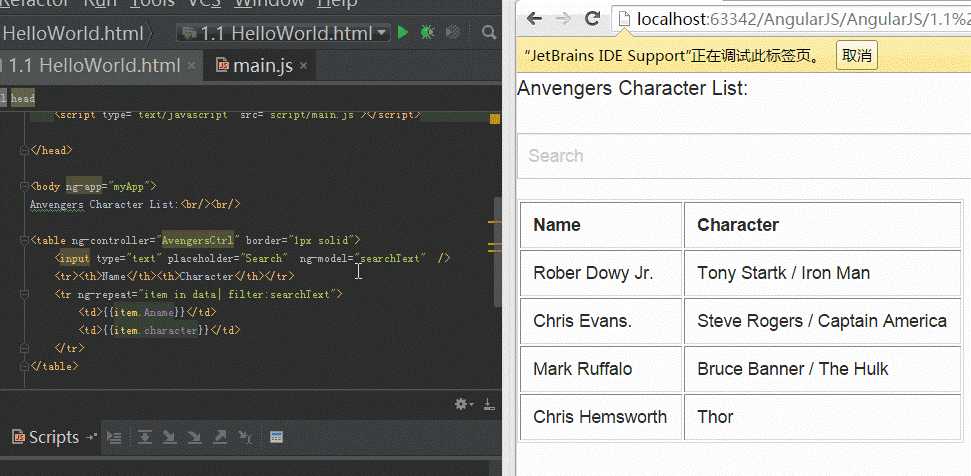
Task: Click the Force Step Into debugger icon
Action: pyautogui.click(x=194, y=437)
